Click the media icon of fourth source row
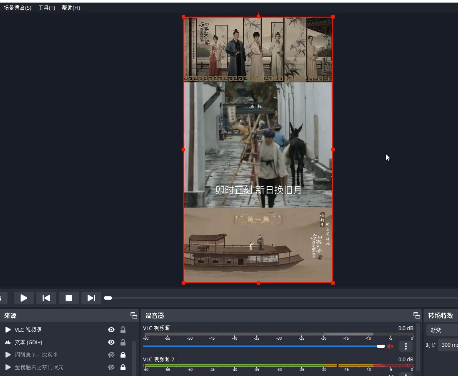 coord(8,367)
